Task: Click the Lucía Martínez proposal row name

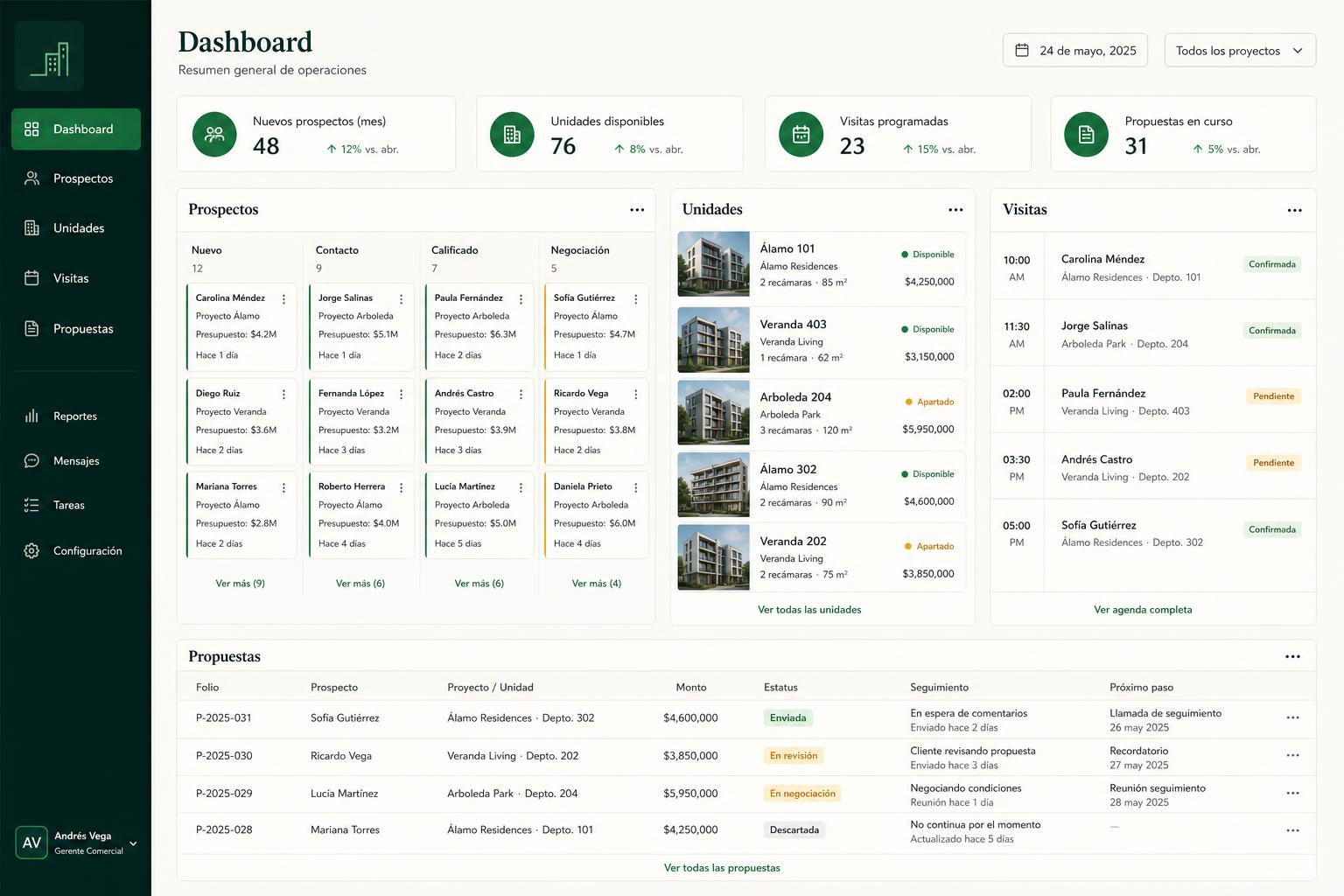Action: coord(344,794)
